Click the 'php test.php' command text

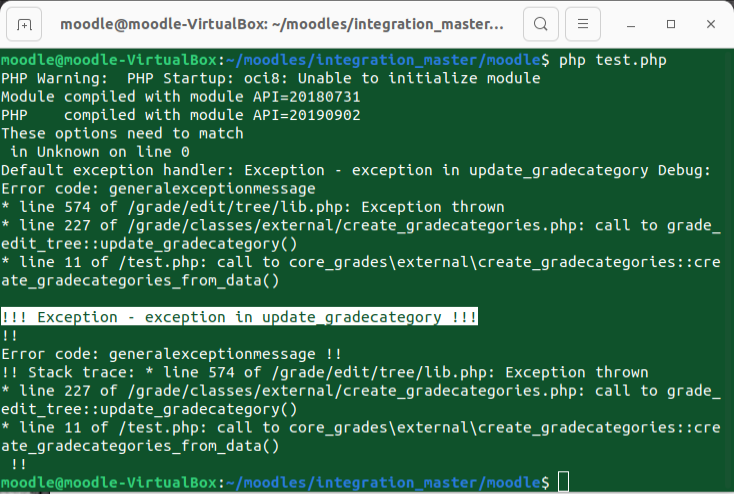coord(613,60)
